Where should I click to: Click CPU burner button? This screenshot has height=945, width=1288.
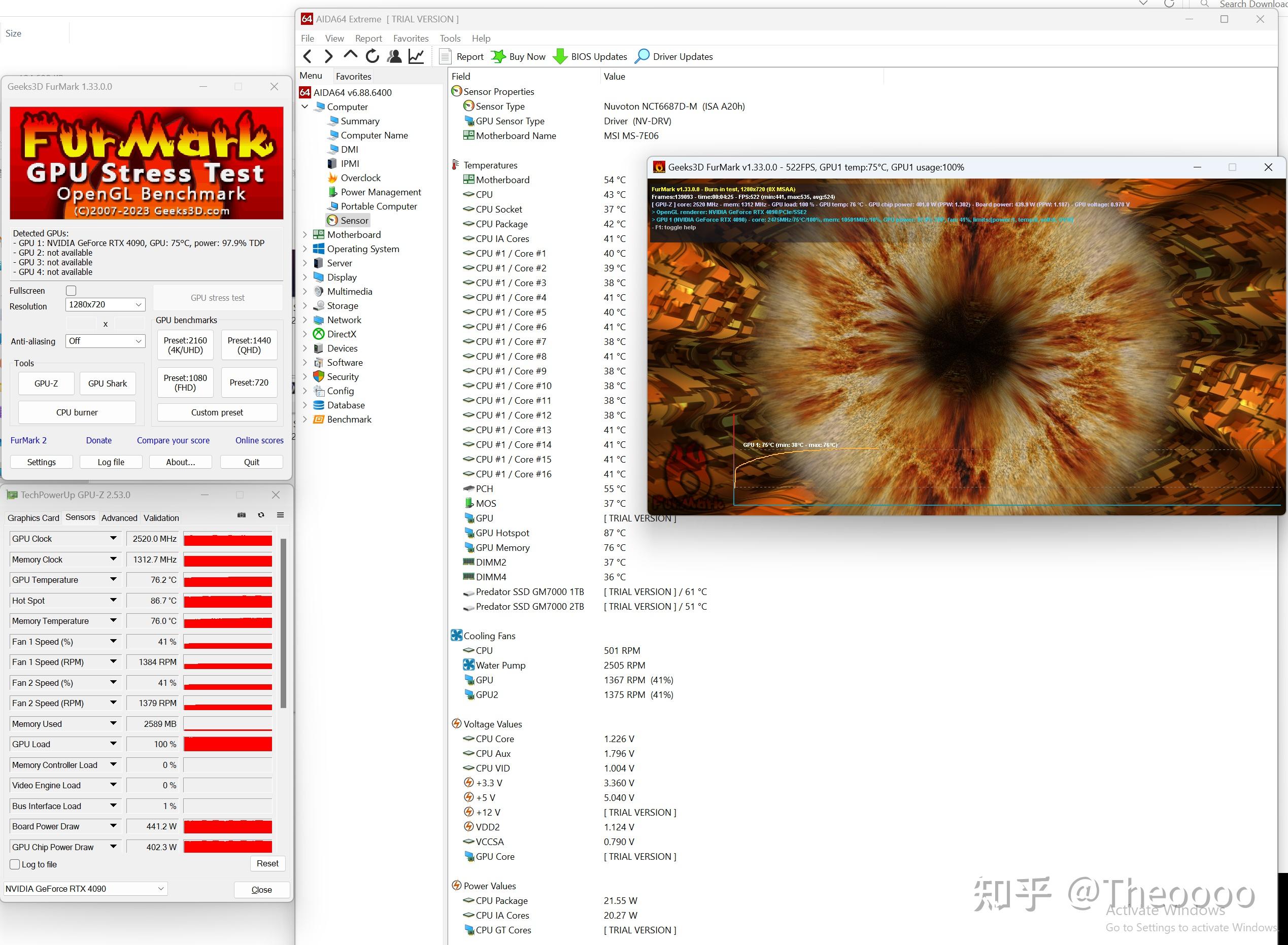(x=77, y=412)
